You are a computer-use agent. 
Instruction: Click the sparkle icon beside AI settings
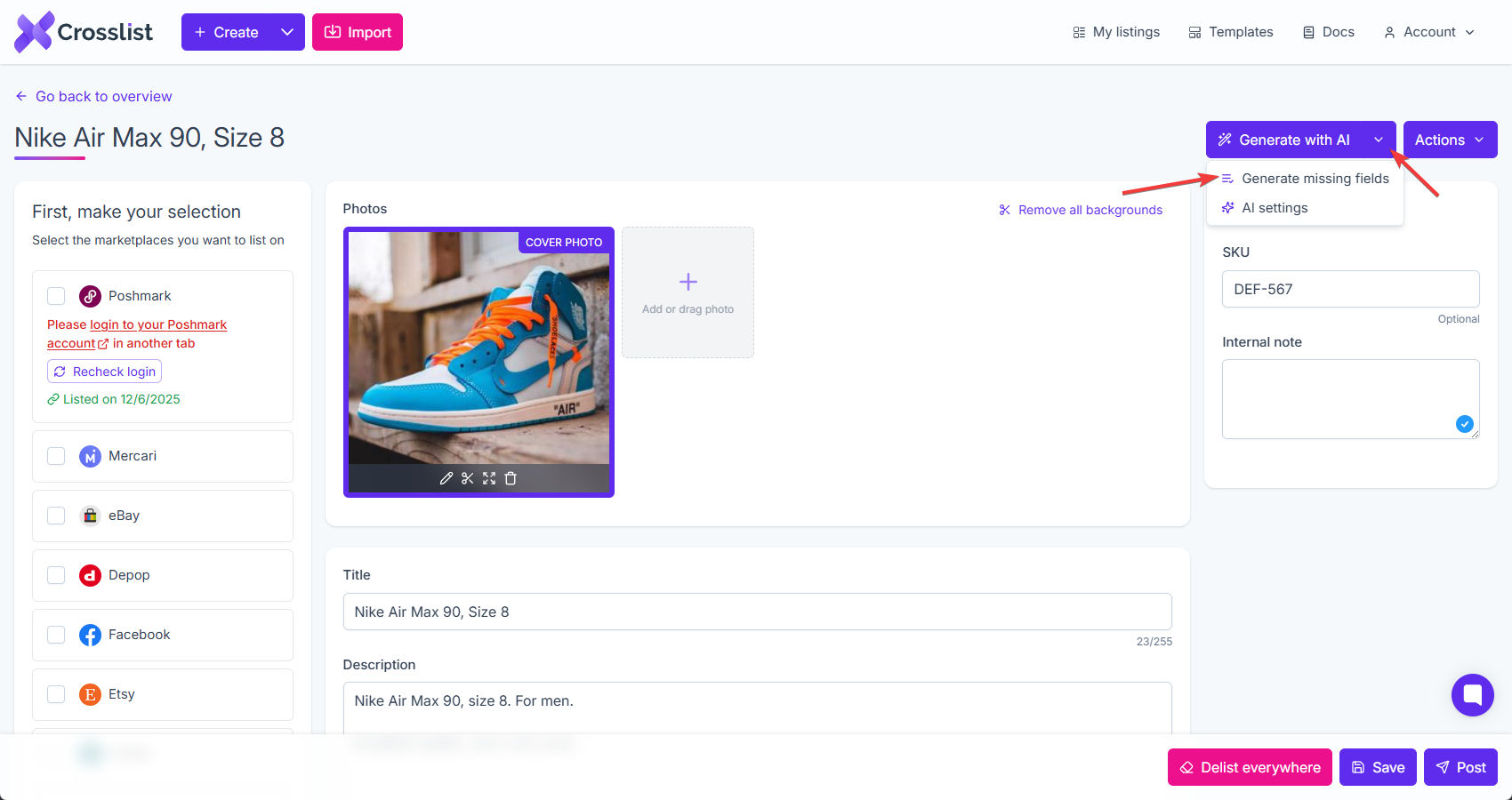tap(1227, 208)
